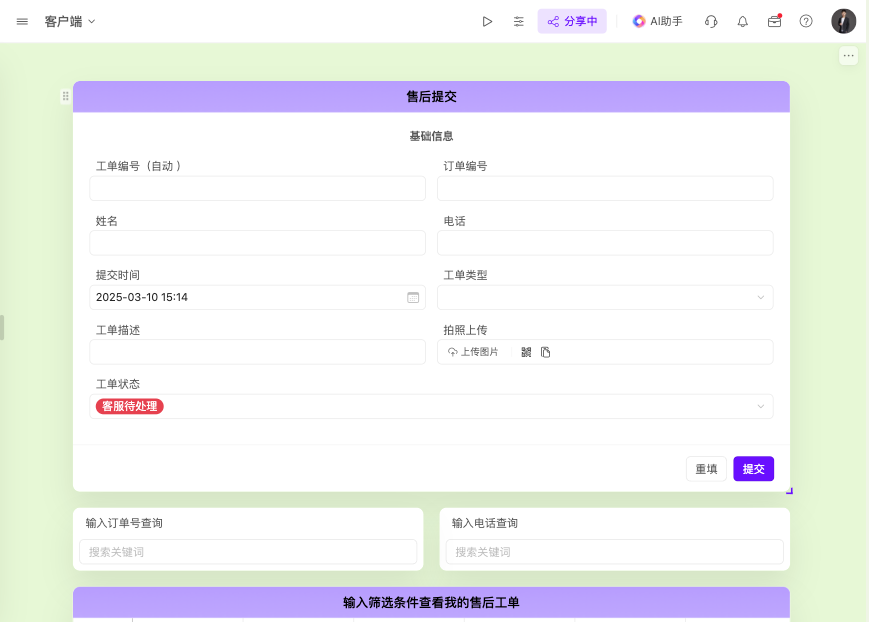Image resolution: width=869 pixels, height=622 pixels.
Task: Click the order number search field
Action: pos(248,552)
